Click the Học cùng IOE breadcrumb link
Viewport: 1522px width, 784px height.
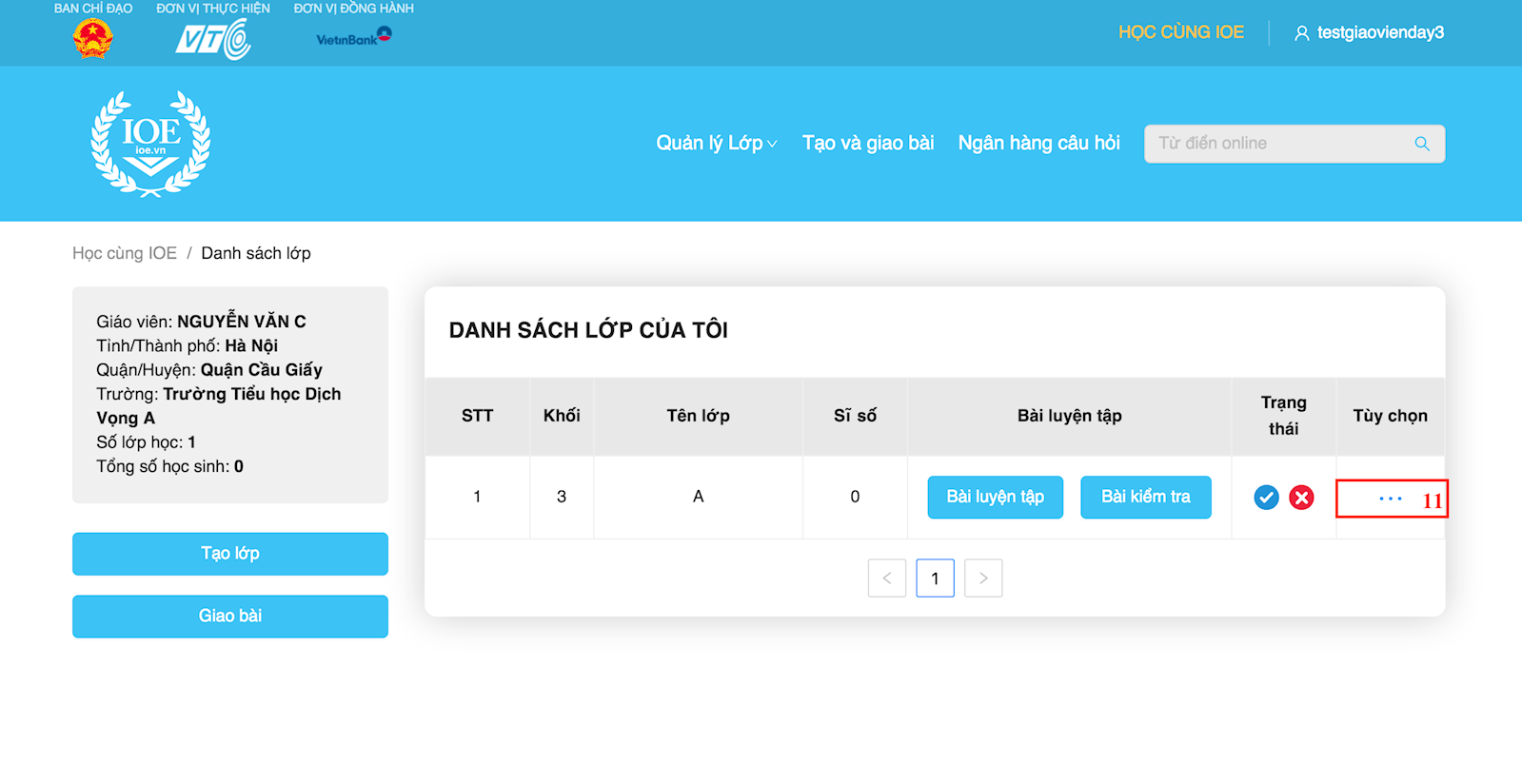pos(125,253)
